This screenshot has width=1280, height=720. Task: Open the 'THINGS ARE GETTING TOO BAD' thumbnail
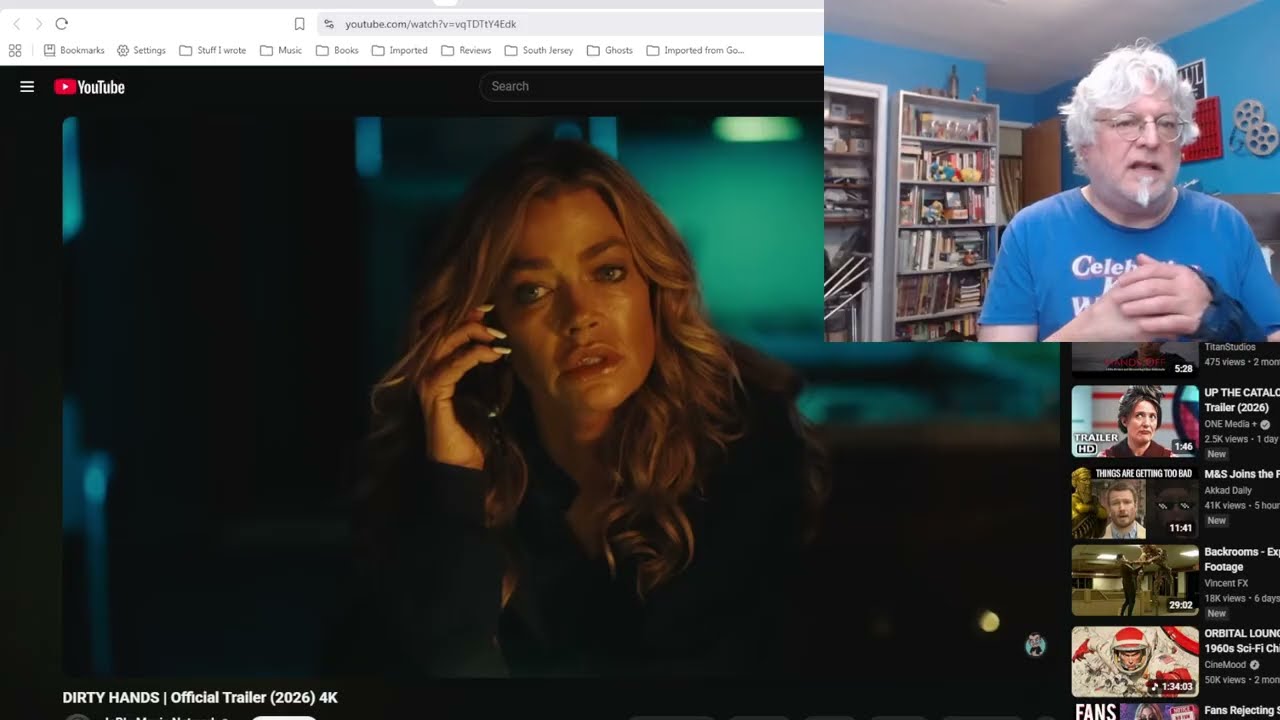[x=1135, y=503]
